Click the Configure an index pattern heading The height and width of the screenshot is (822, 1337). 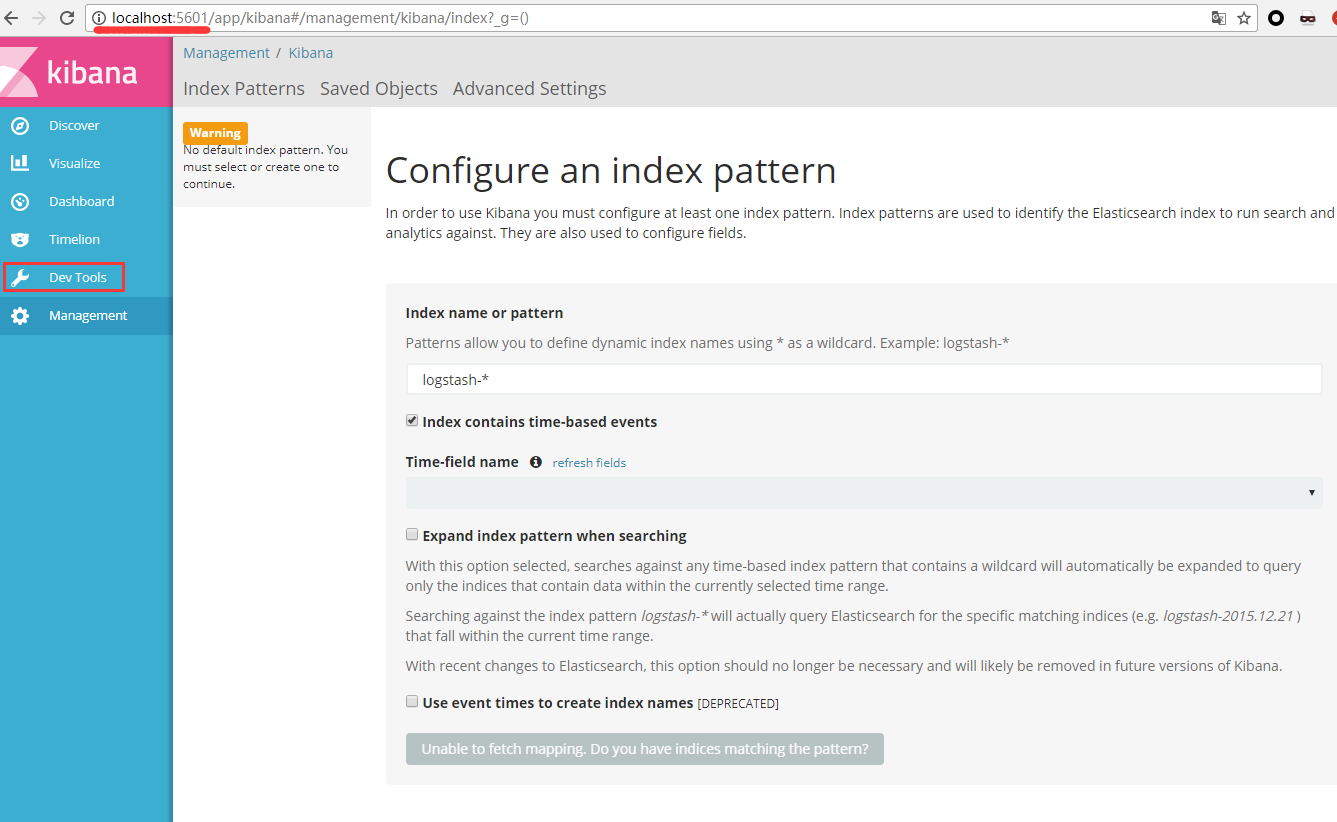pyautogui.click(x=611, y=171)
